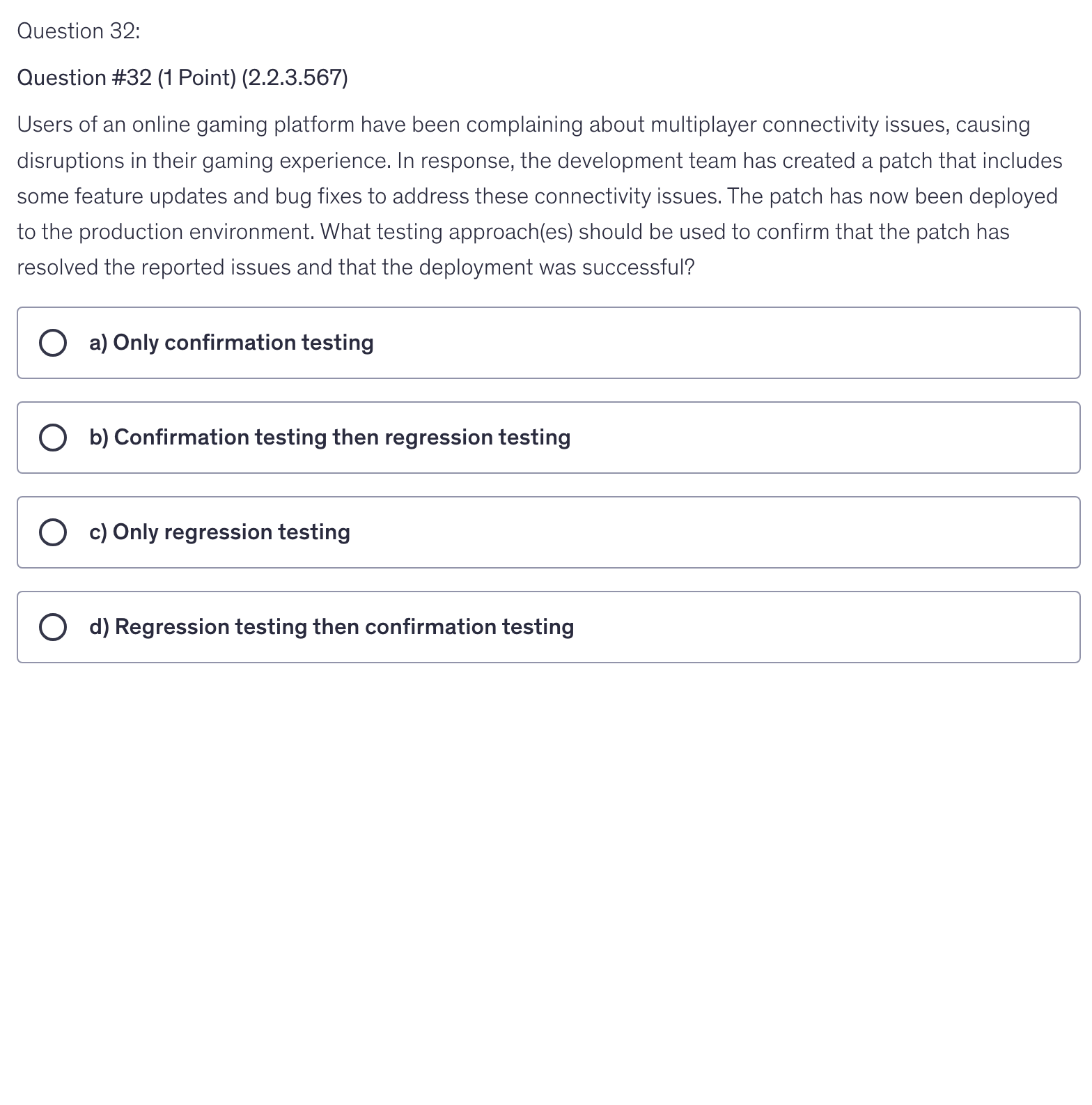Viewport: 1092px width, 1105px height.
Task: Click 'production environment' in the question text
Action: [196, 232]
